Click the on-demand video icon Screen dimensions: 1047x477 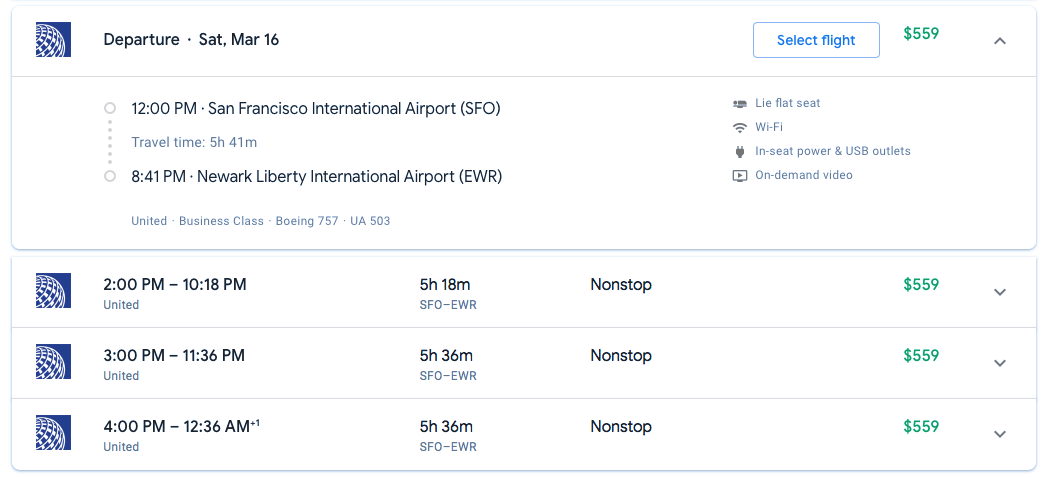pos(740,175)
